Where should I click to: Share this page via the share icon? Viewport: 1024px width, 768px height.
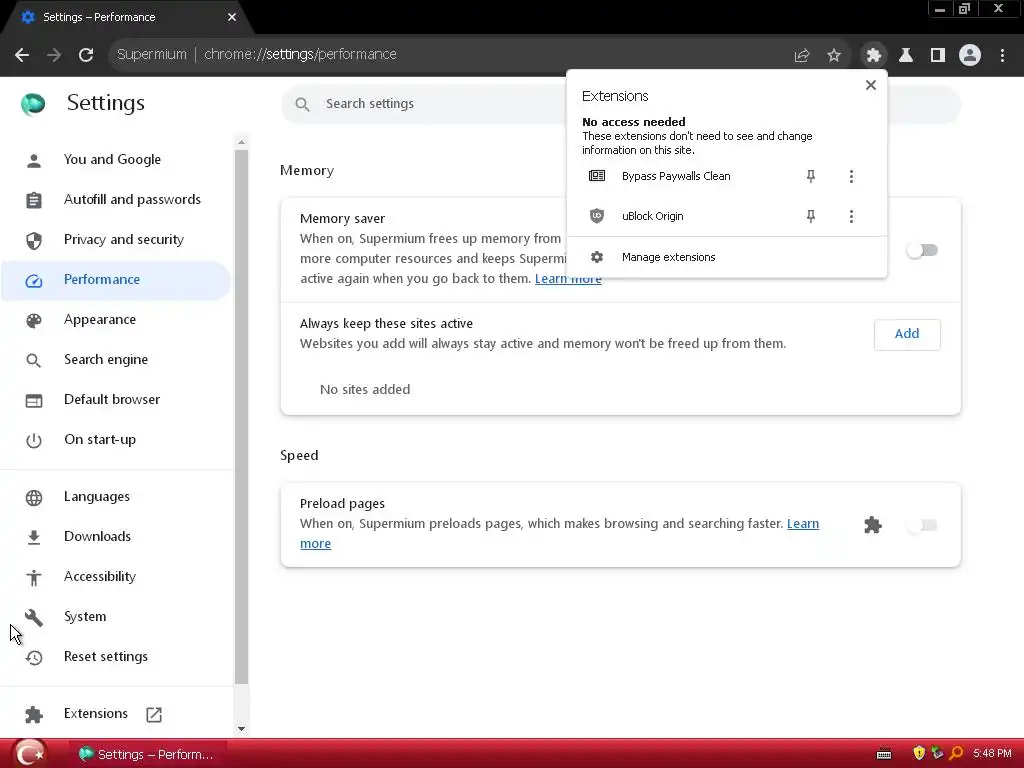pyautogui.click(x=801, y=56)
